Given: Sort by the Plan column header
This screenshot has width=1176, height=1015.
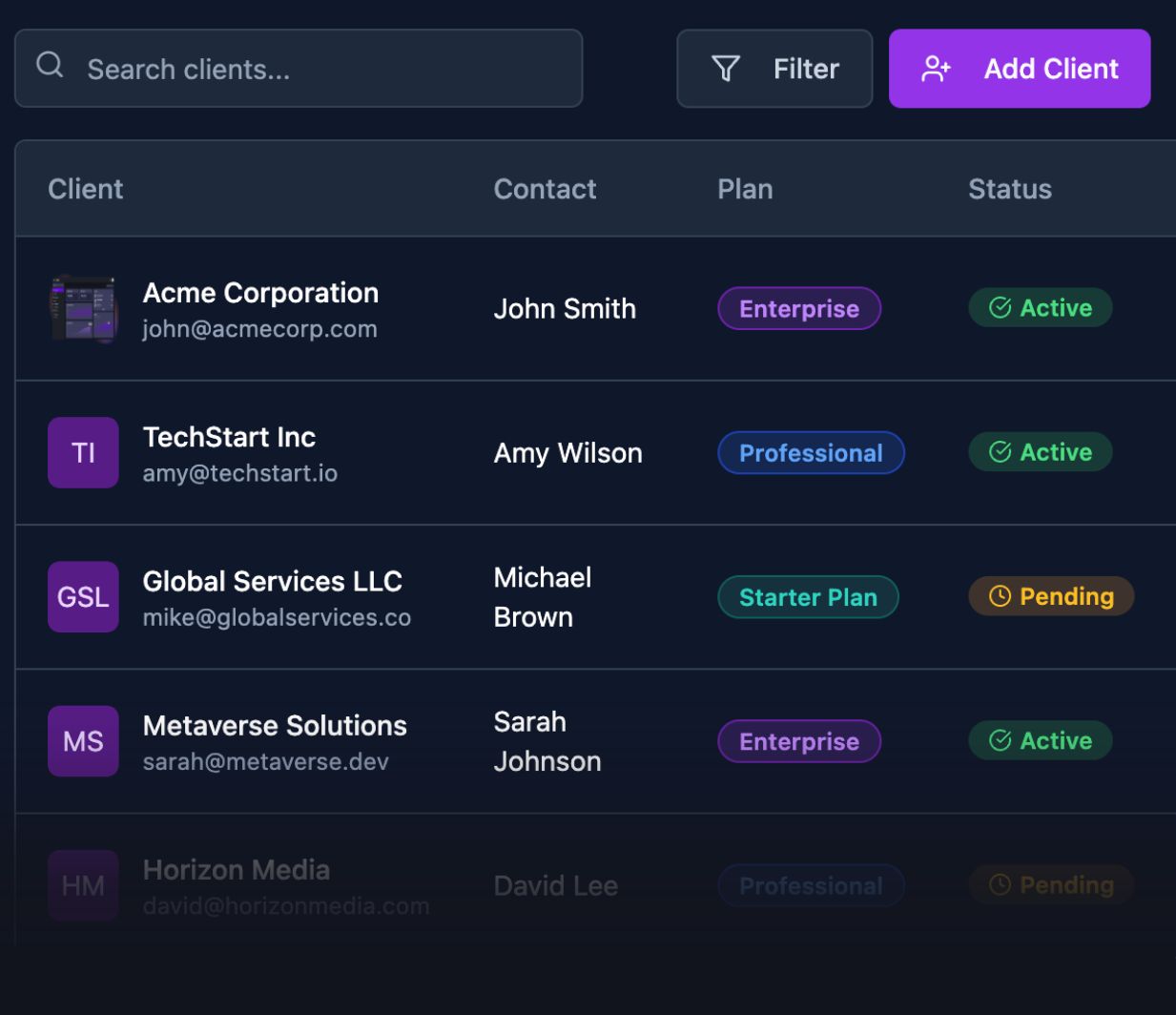Looking at the screenshot, I should tap(745, 189).
